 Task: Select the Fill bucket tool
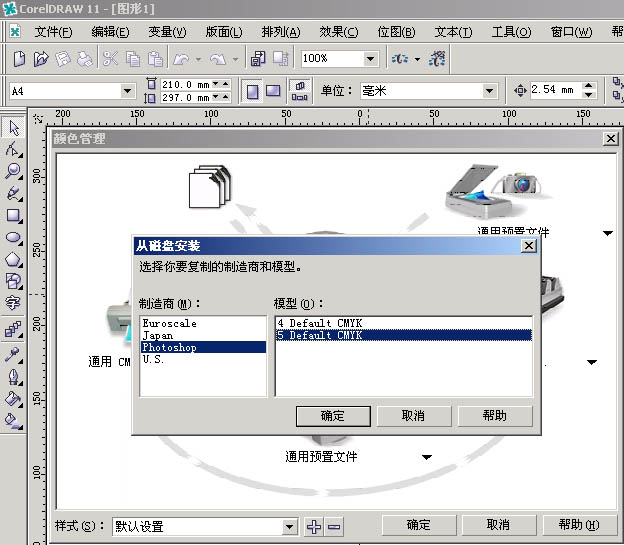[x=13, y=398]
